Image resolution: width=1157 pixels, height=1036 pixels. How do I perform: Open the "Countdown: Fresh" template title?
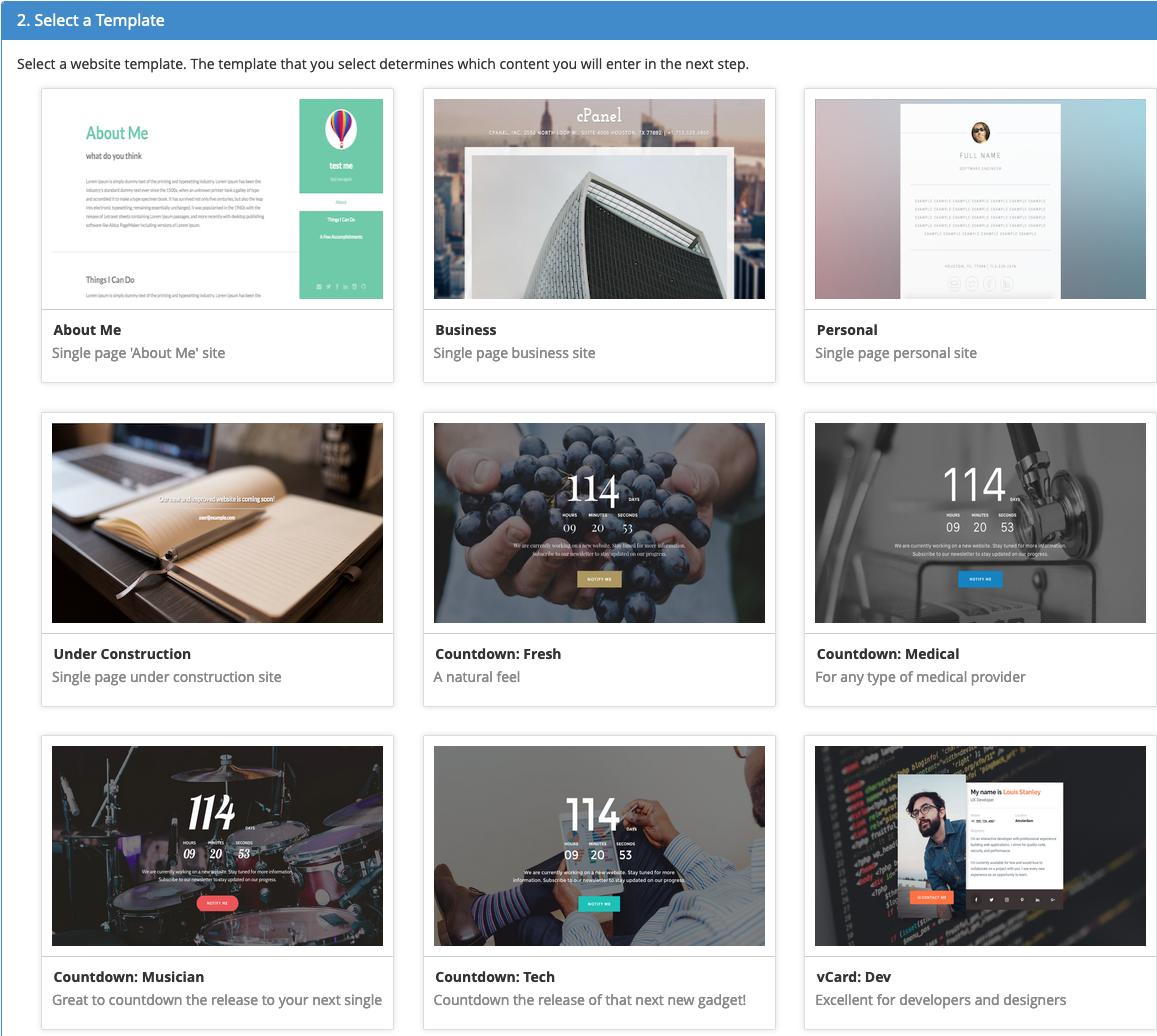coord(498,654)
